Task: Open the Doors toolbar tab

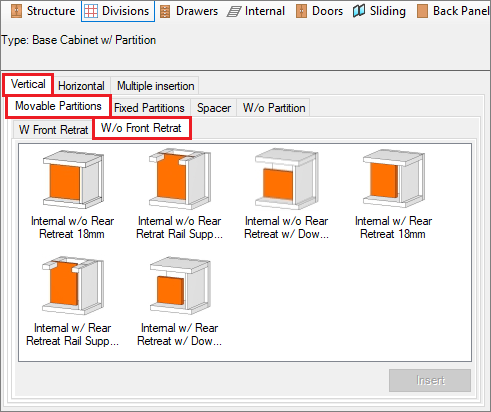Action: coord(319,11)
